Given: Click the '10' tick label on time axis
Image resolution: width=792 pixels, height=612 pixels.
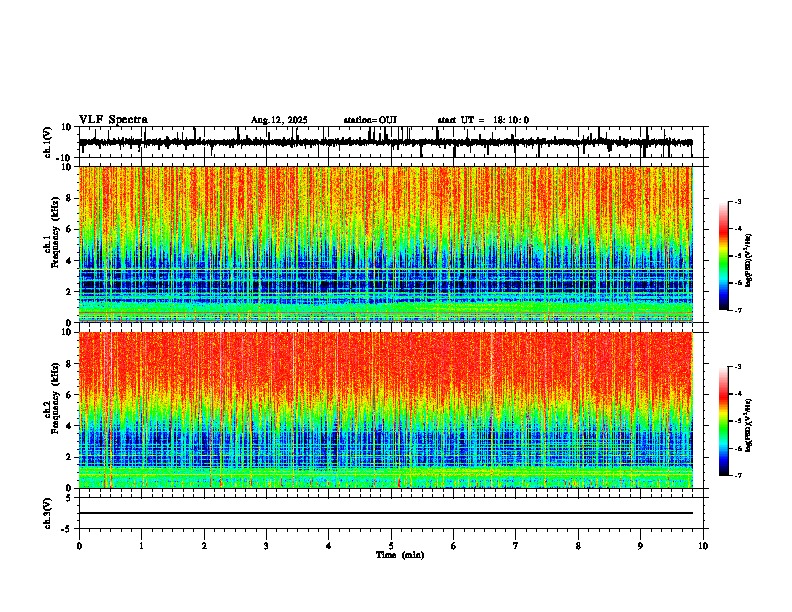Looking at the screenshot, I should click(x=703, y=546).
